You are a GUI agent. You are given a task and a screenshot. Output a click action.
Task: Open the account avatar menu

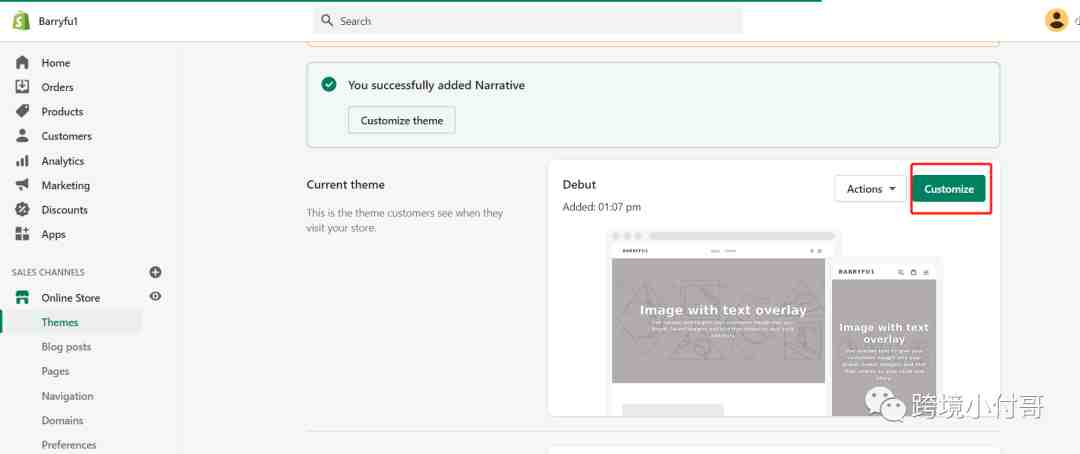click(1056, 20)
